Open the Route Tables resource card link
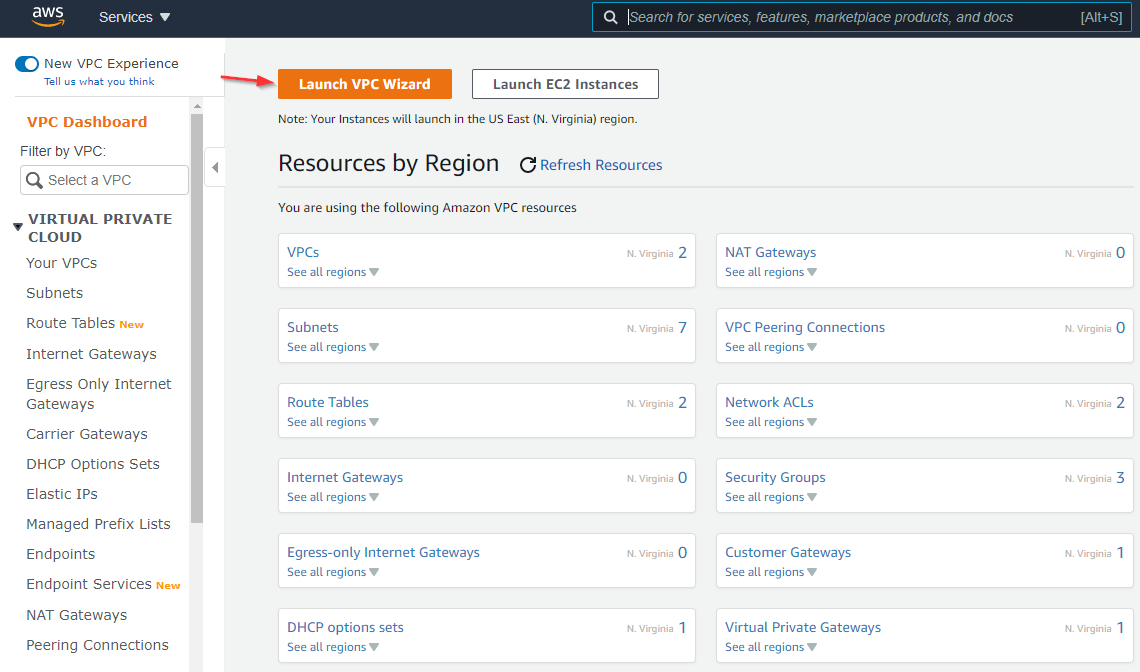The height and width of the screenshot is (672, 1140). coord(328,402)
